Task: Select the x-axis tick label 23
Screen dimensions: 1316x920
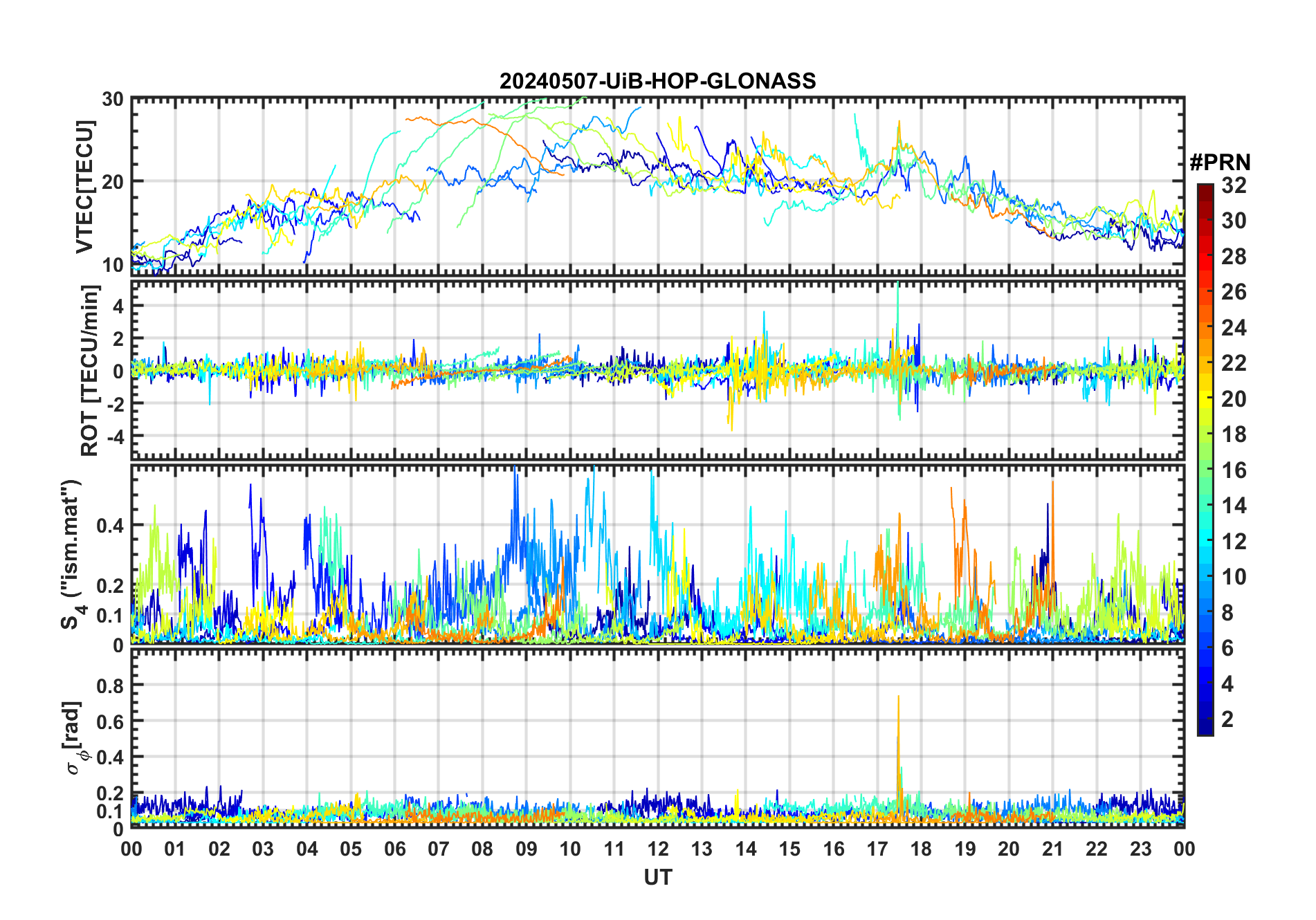Action: [x=1141, y=849]
